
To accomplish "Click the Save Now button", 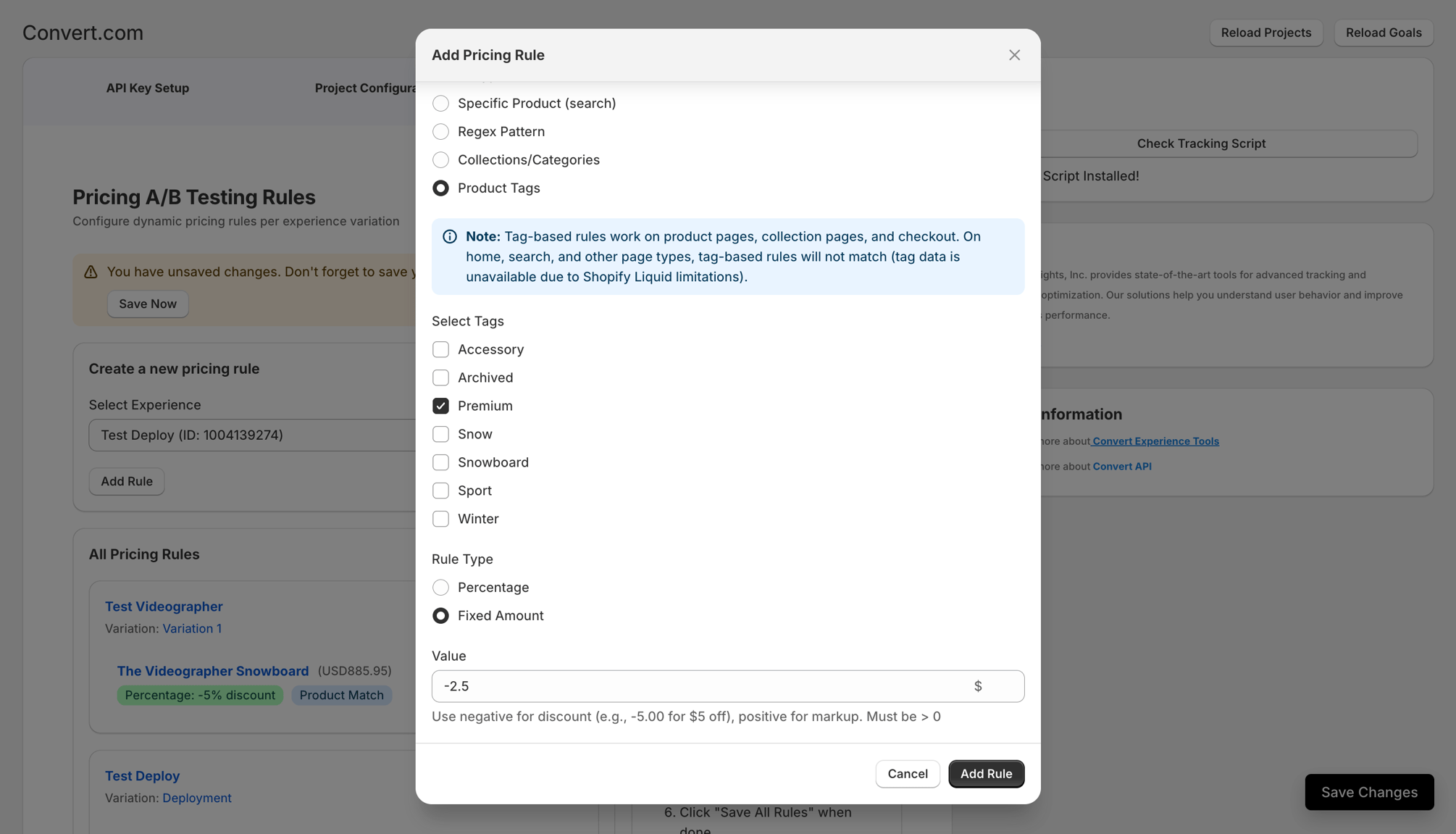I will pyautogui.click(x=148, y=304).
